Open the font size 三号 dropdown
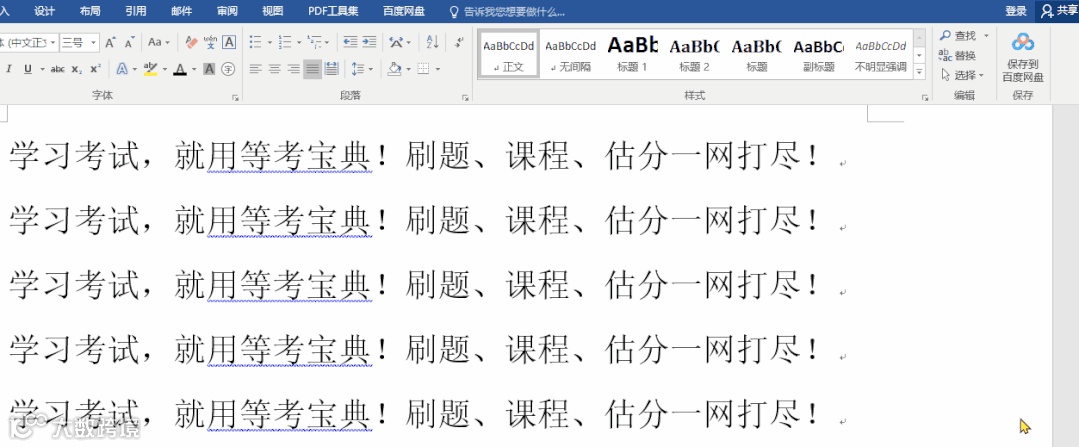The width and height of the screenshot is (1079, 447). coord(94,43)
